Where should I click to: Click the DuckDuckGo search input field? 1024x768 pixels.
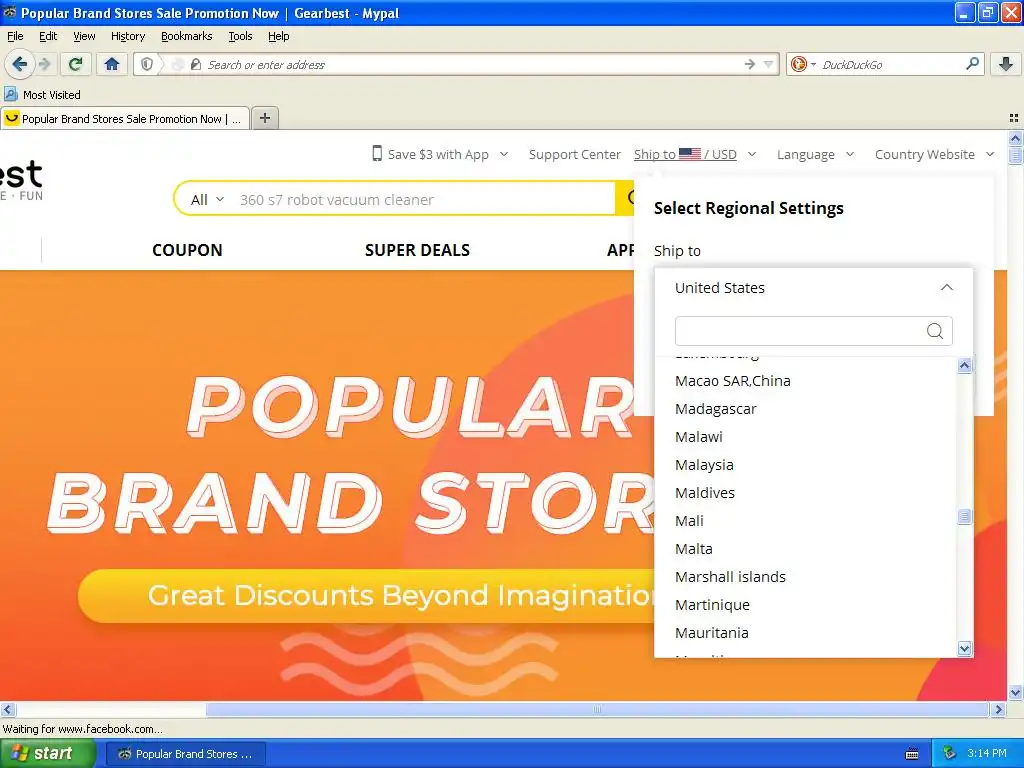pos(889,65)
